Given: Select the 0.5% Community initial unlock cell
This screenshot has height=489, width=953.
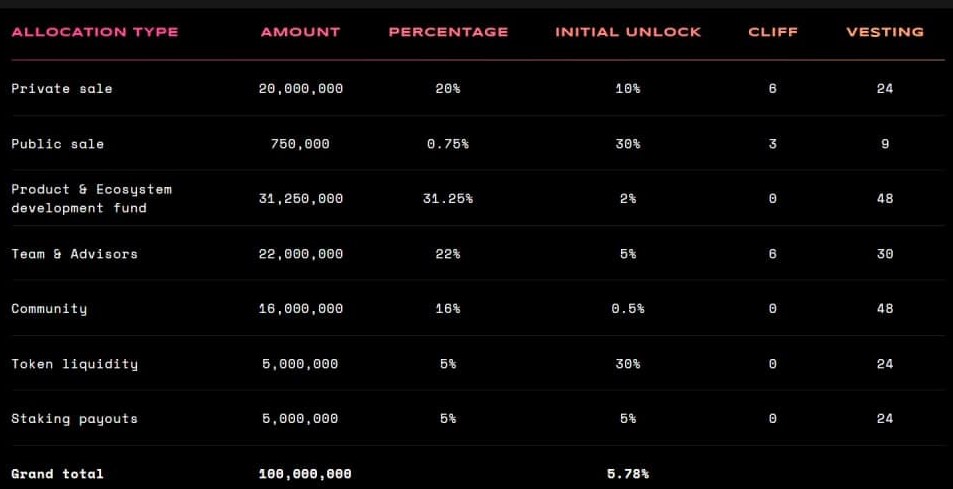Looking at the screenshot, I should [628, 309].
